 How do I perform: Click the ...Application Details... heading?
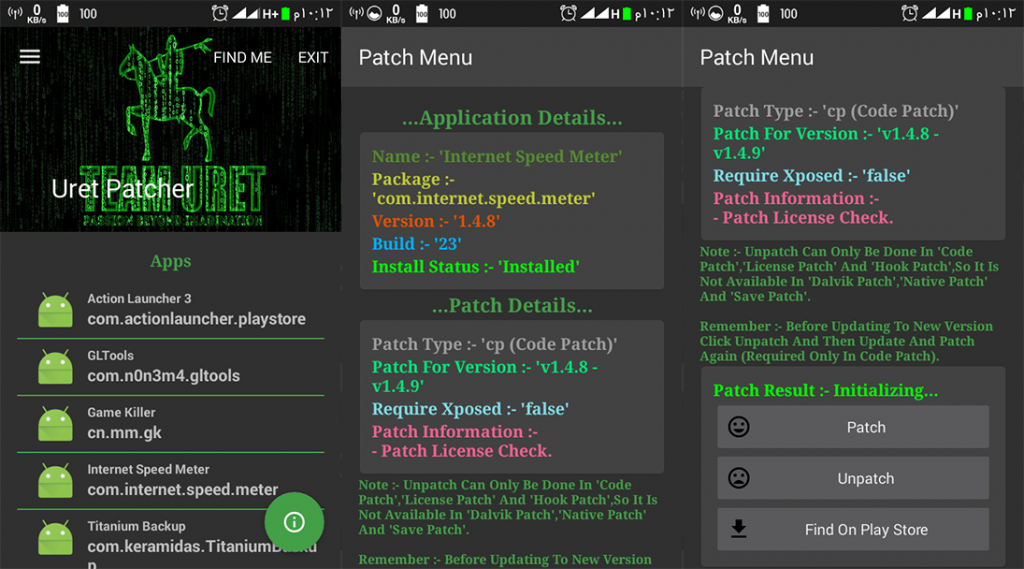[x=512, y=118]
